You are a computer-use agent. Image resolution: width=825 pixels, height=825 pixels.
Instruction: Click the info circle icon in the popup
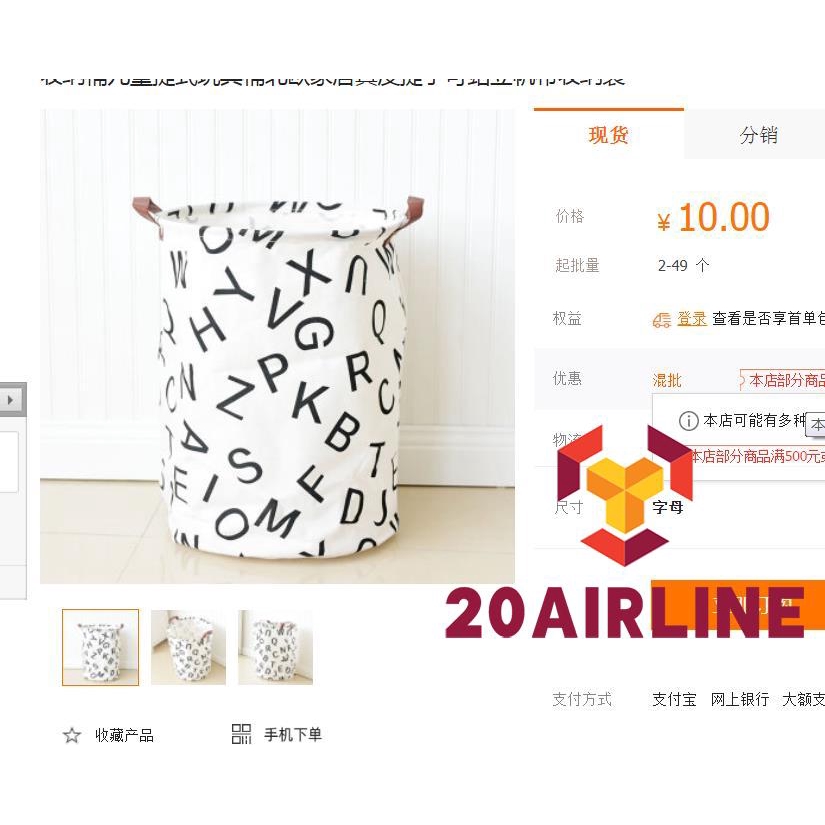pos(688,421)
